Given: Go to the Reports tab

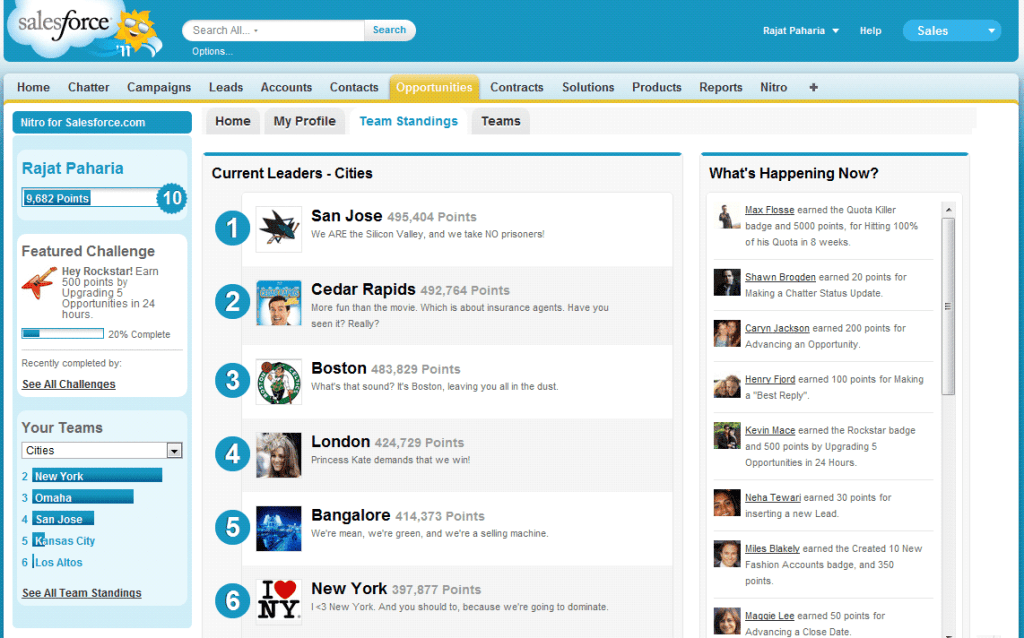Looking at the screenshot, I should point(721,88).
